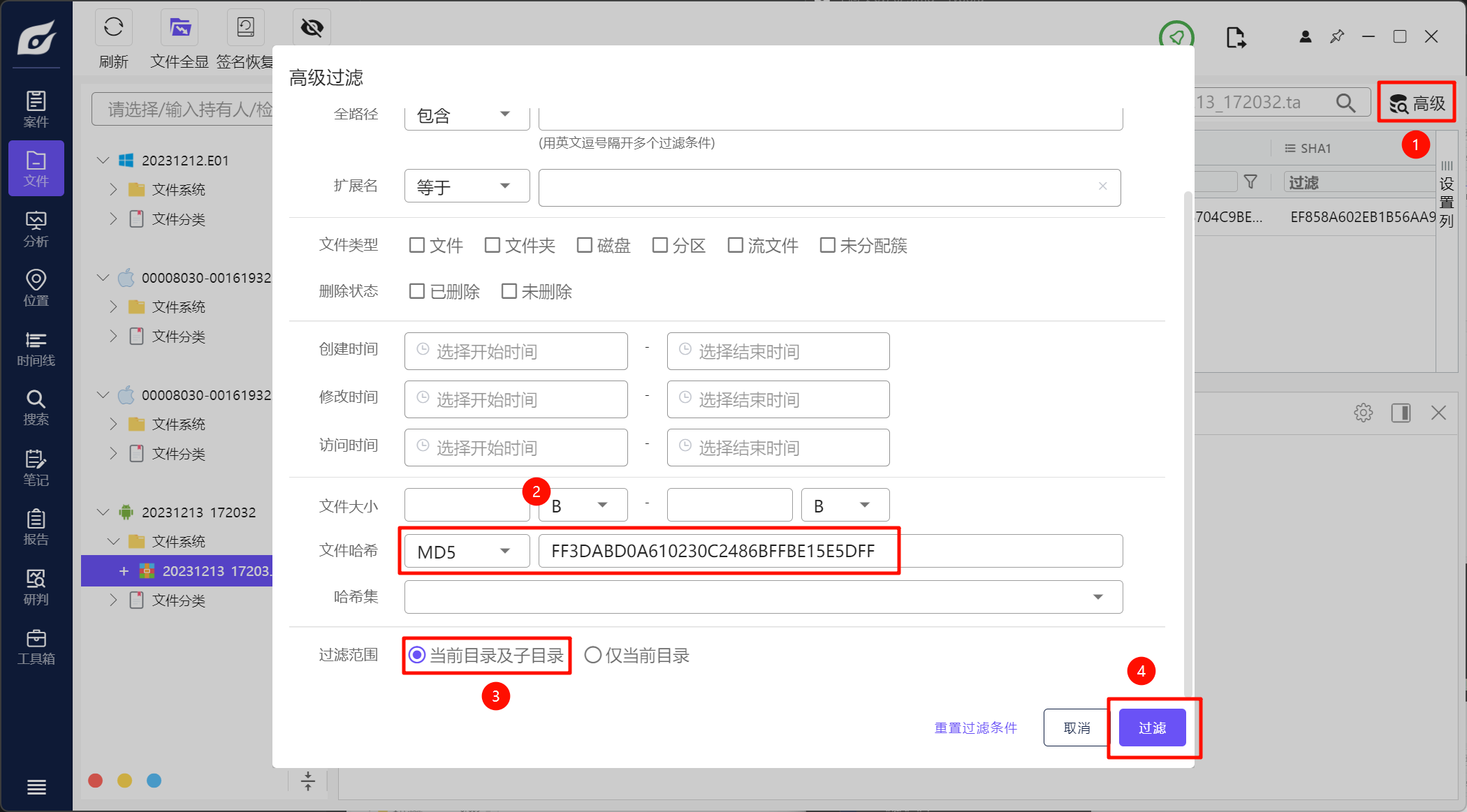The width and height of the screenshot is (1467, 812).
Task: Click the hidden-eye visibility toolbar icon
Action: point(312,28)
